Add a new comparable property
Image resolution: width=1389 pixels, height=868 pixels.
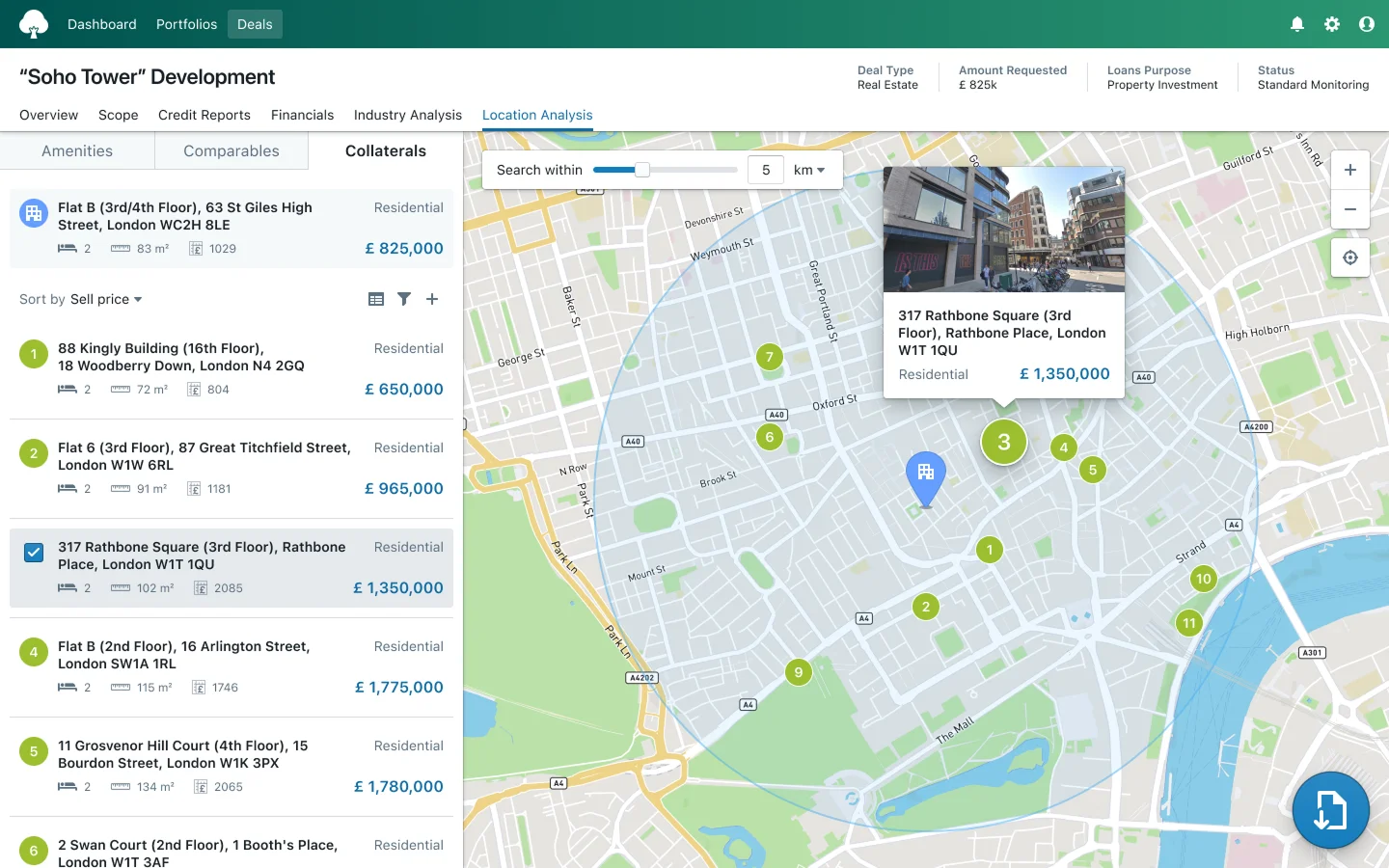[x=432, y=299]
